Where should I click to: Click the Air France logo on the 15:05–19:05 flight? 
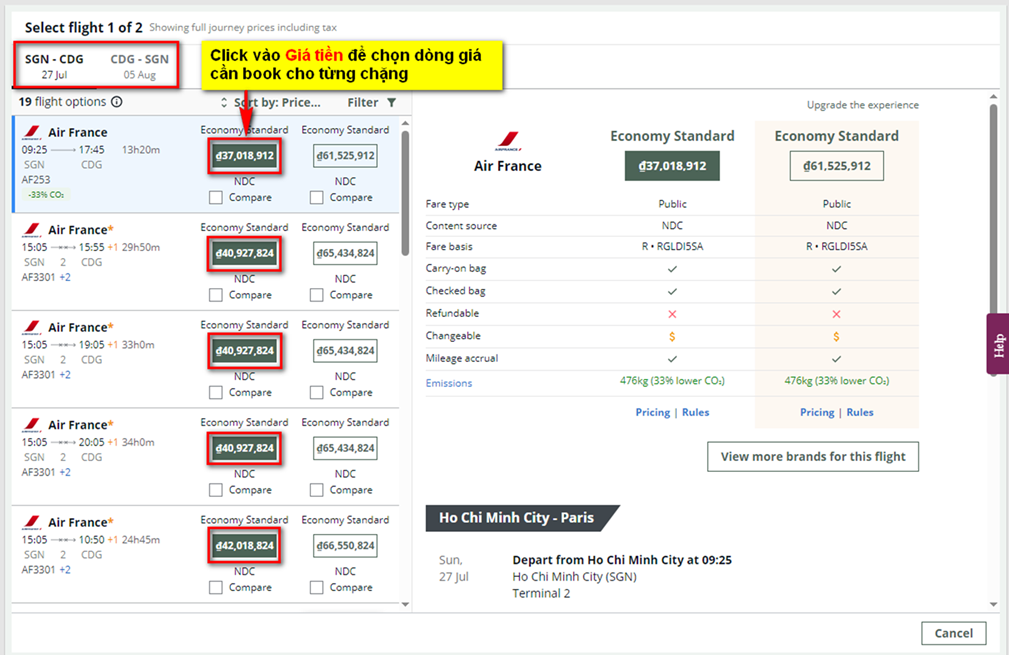[32, 328]
